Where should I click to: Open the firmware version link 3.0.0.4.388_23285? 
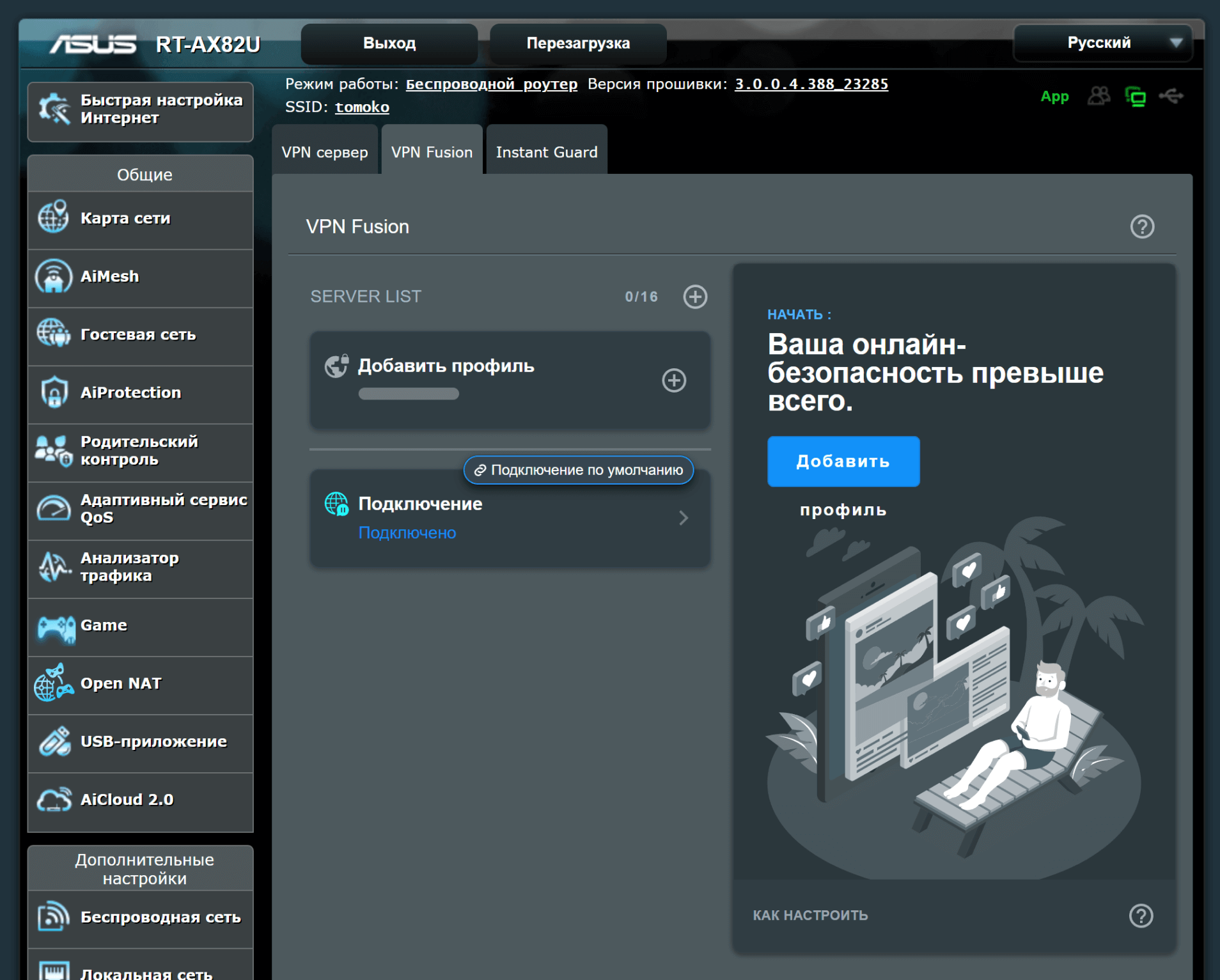click(811, 84)
